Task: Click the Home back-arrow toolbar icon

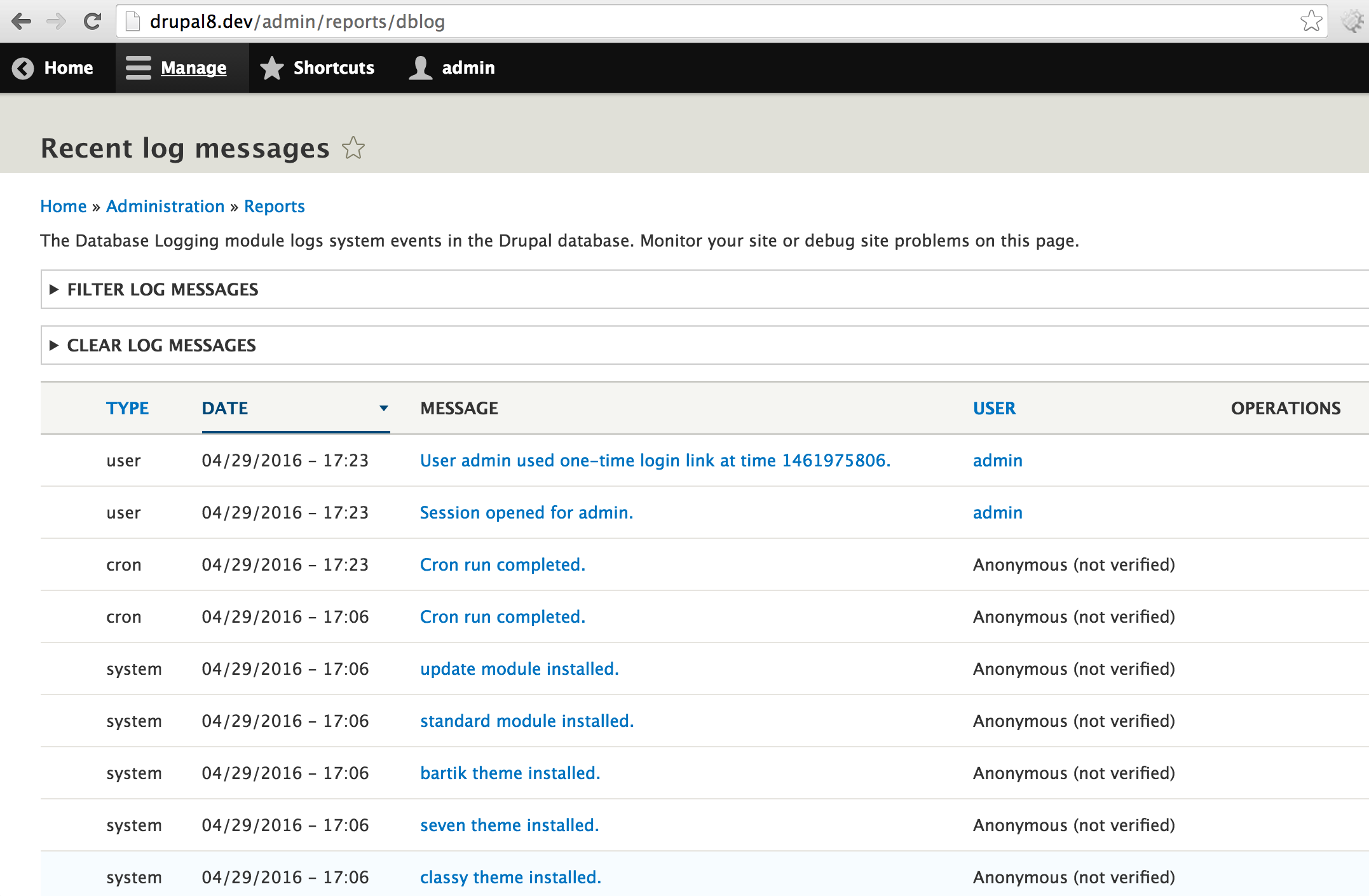Action: pos(23,68)
